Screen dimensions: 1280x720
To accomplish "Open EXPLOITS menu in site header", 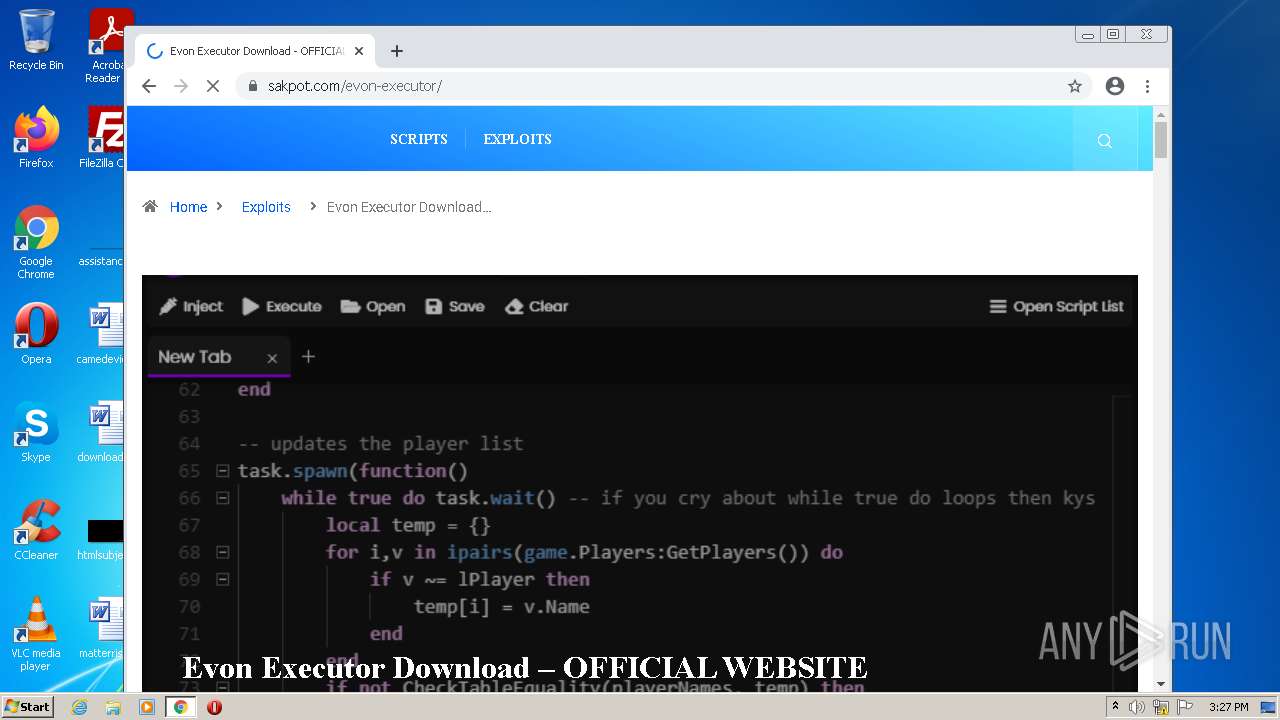I will (x=517, y=139).
